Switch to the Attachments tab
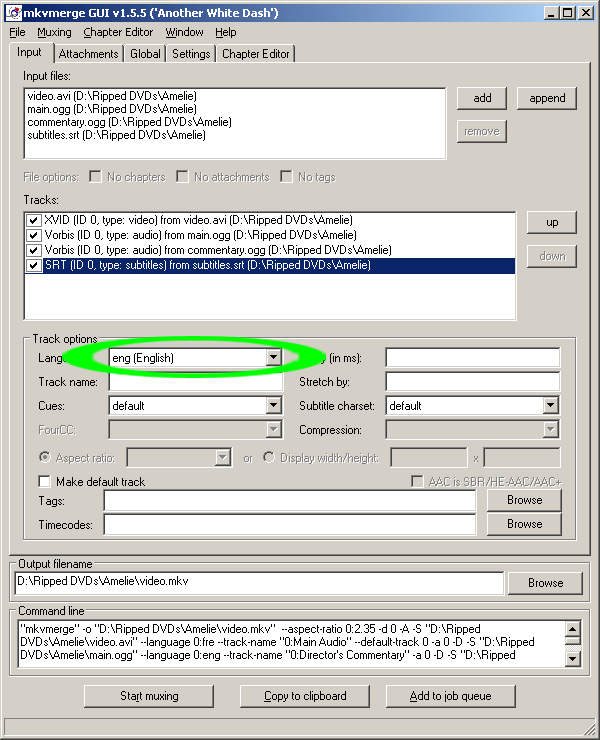The height and width of the screenshot is (740, 600). click(x=88, y=54)
